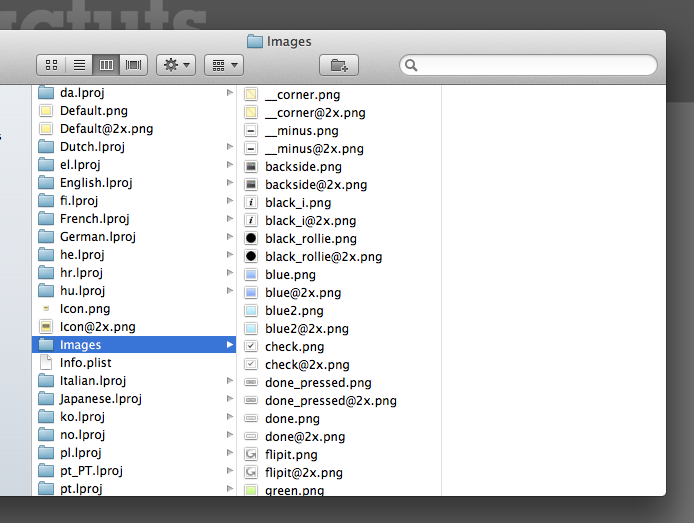
Task: Click the search magnifier icon
Action: point(411,65)
